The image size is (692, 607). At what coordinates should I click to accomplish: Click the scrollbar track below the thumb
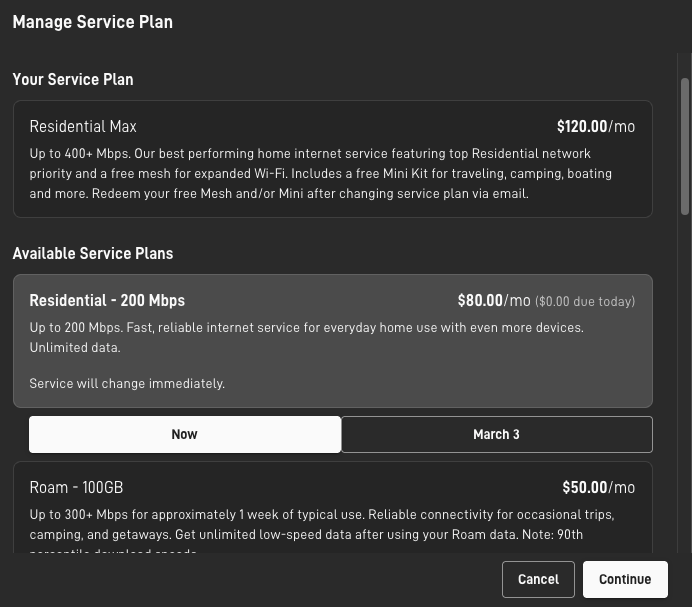(x=685, y=380)
